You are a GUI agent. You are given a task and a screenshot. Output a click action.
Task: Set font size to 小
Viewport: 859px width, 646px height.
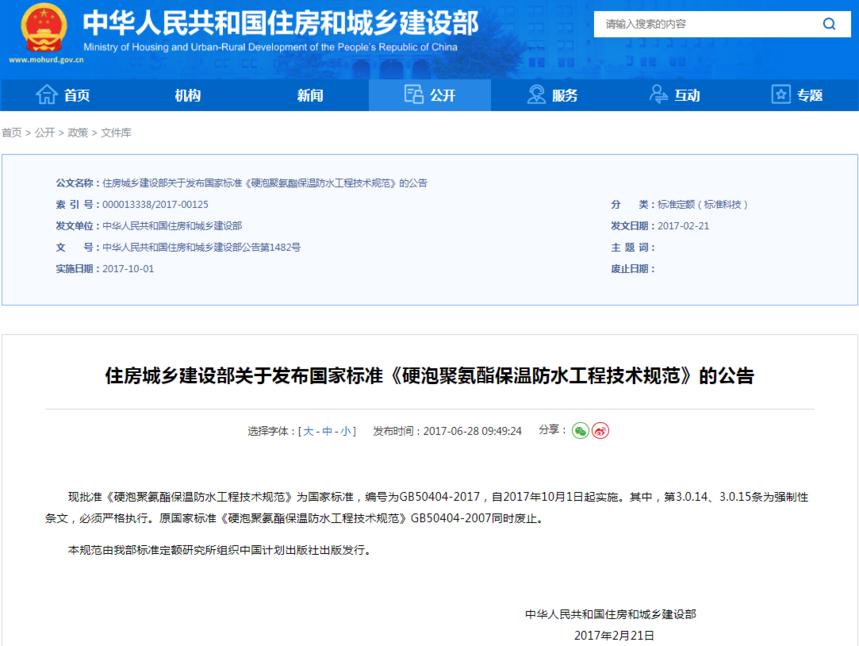tap(346, 431)
